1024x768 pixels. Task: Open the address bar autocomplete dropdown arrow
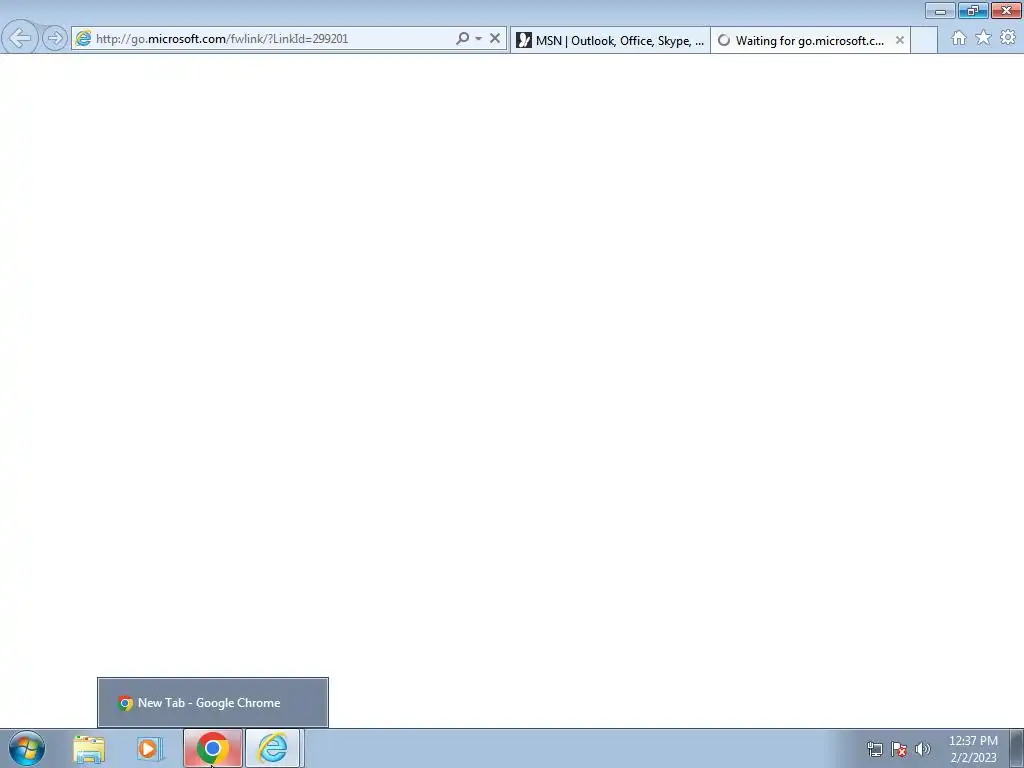click(x=479, y=39)
